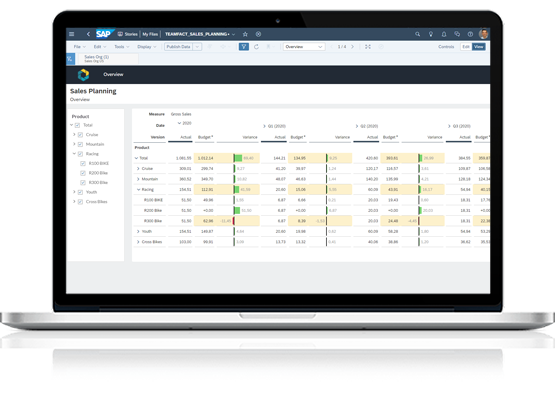Toggle the Mountain product checkbox
The width and height of the screenshot is (555, 394).
pyautogui.click(x=80, y=144)
